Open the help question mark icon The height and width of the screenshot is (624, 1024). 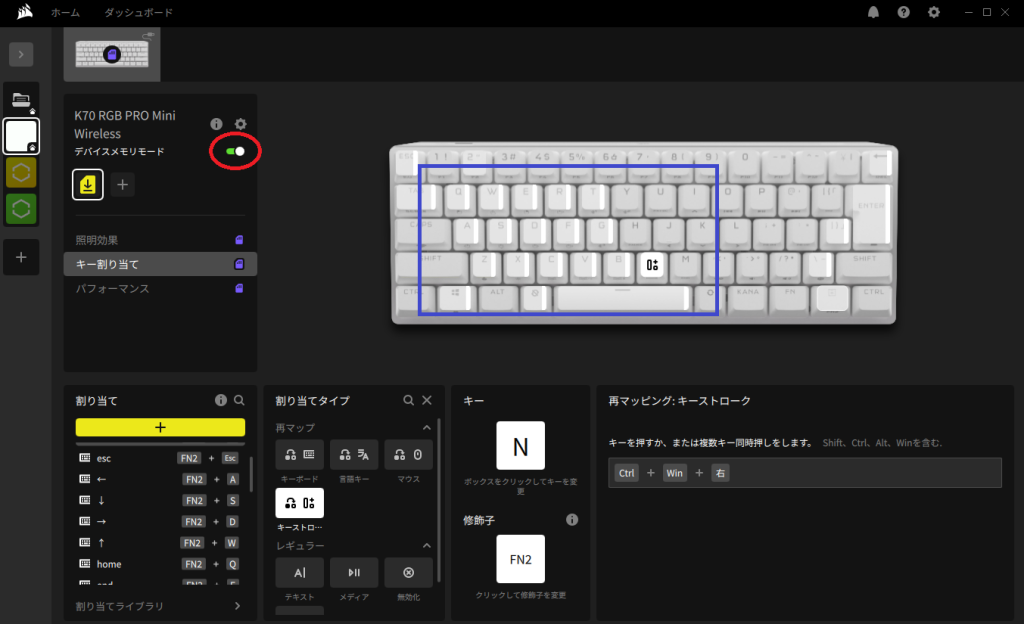click(x=903, y=12)
